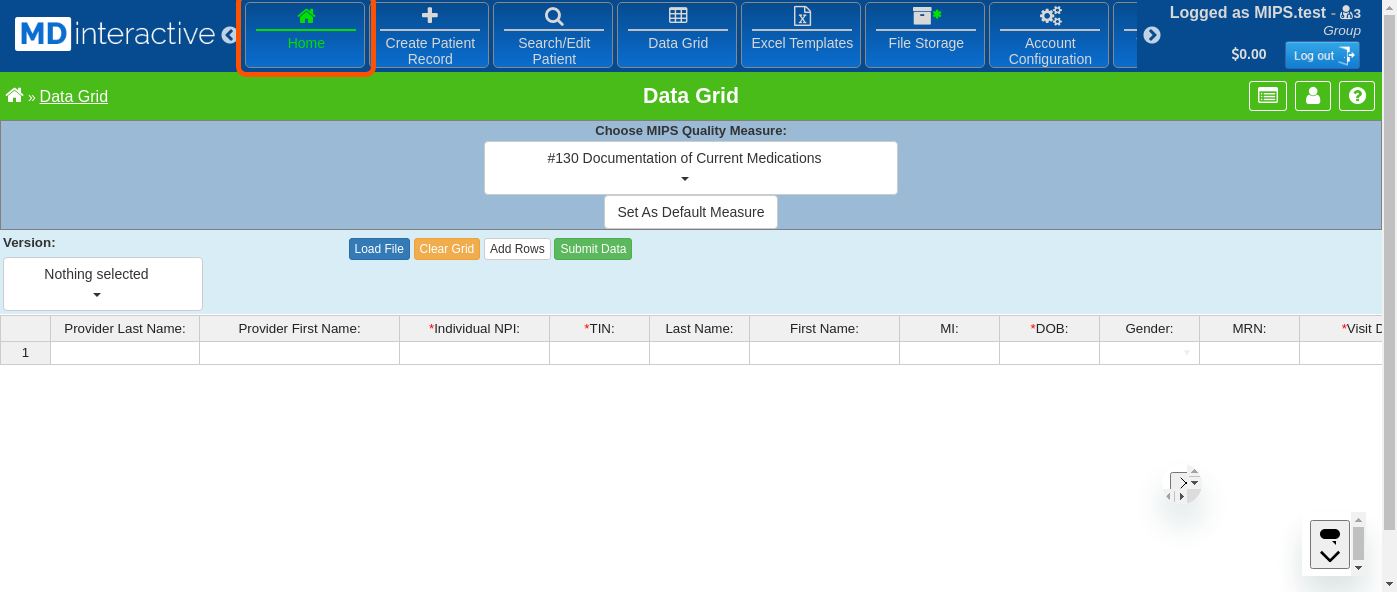Click the user profile icon in green bar
1397x592 pixels.
pos(1313,96)
